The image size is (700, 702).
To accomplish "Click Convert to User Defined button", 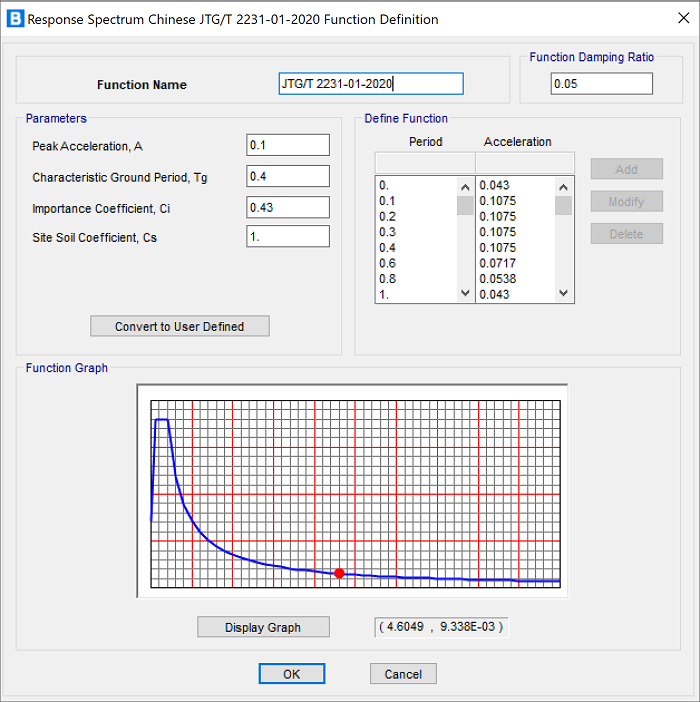I will [x=180, y=326].
